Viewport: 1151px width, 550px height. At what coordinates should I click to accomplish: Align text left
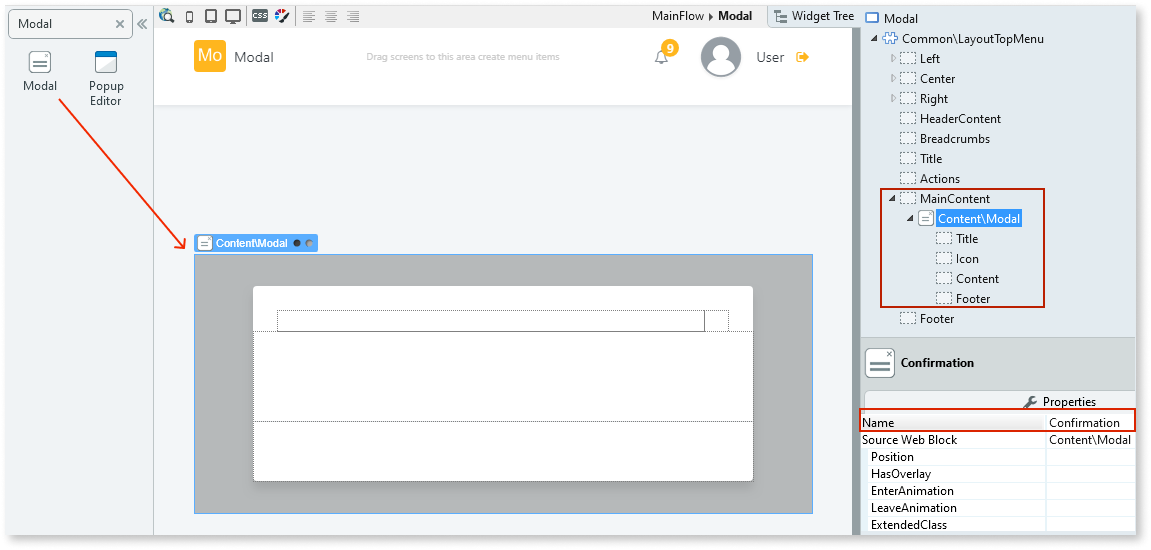point(309,16)
